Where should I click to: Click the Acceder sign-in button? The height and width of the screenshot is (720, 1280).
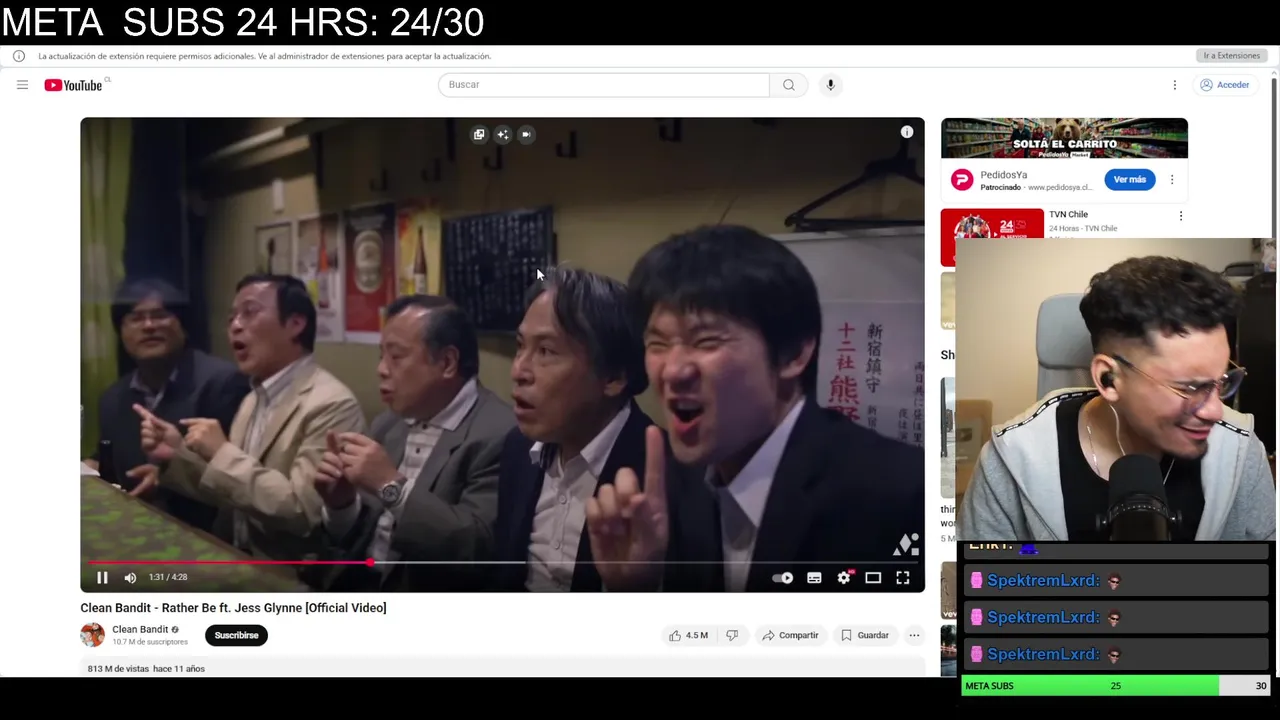click(x=1225, y=85)
